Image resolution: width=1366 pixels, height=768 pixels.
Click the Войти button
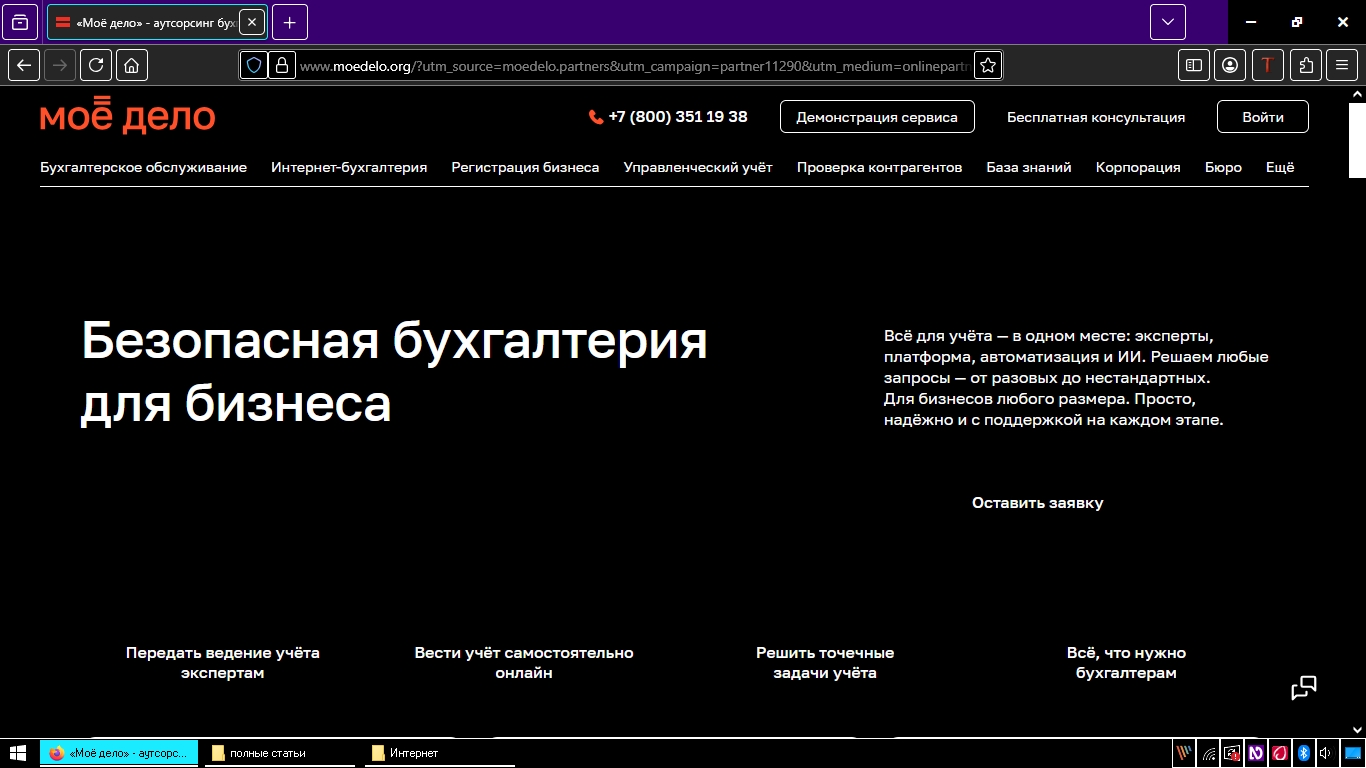point(1263,117)
